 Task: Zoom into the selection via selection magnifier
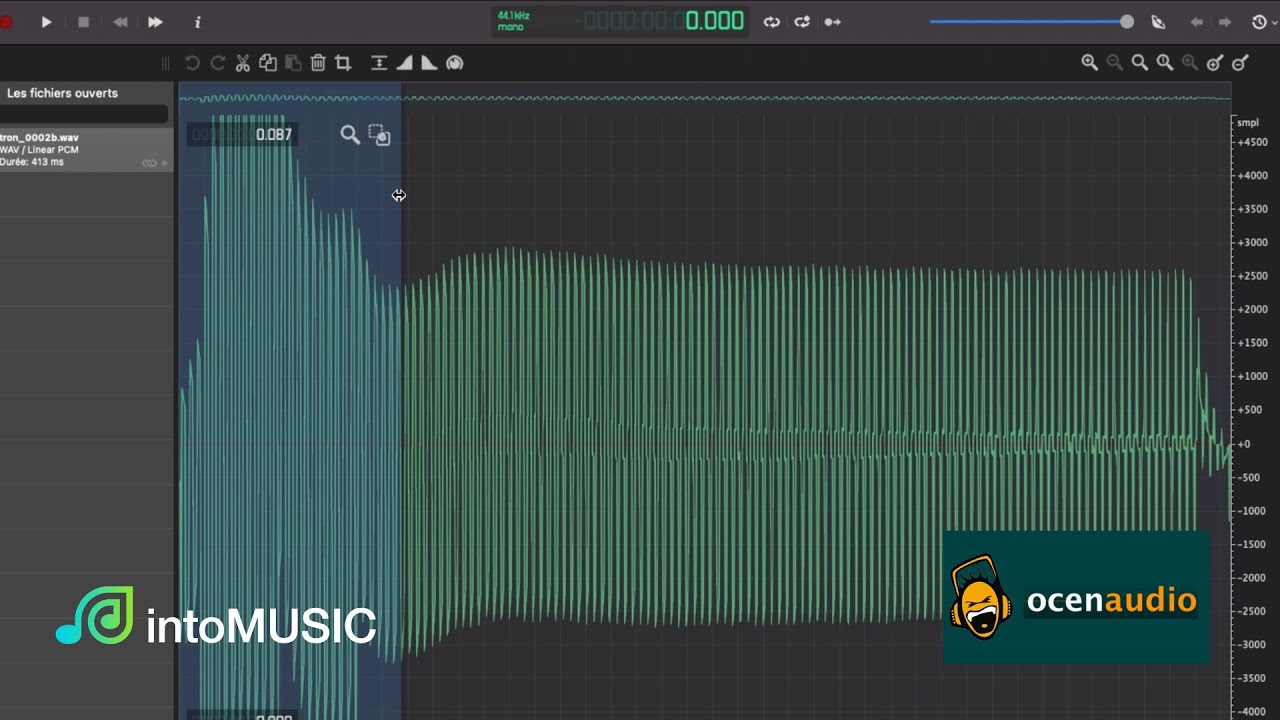[350, 135]
